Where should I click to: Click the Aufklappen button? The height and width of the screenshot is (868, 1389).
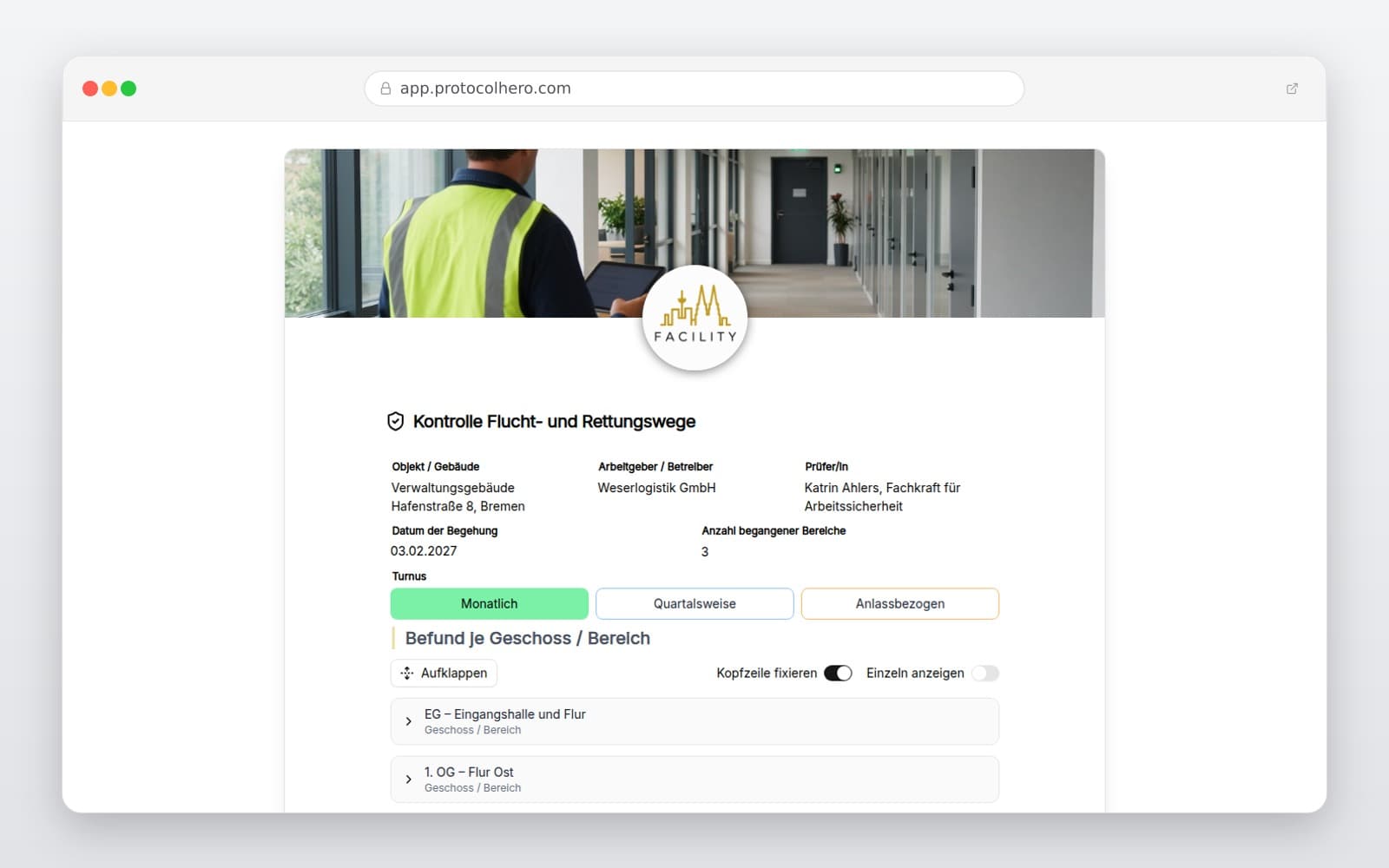point(444,673)
